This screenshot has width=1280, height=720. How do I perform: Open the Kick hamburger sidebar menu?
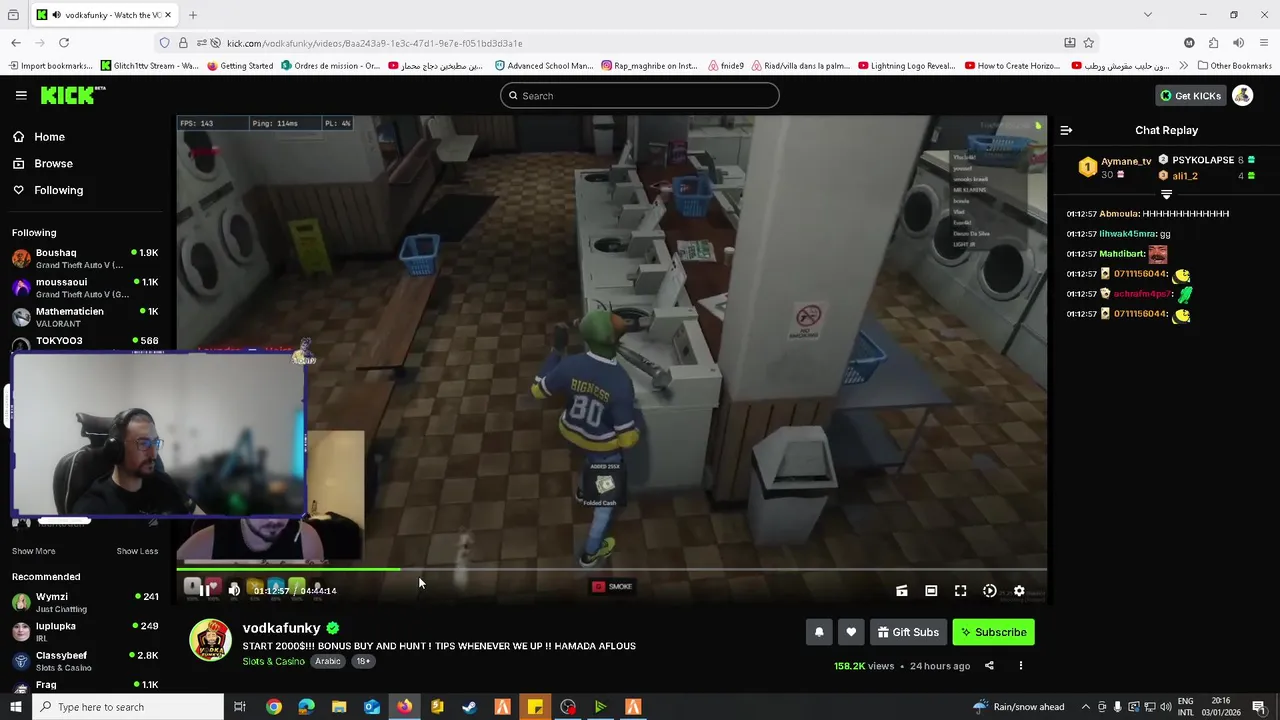click(21, 95)
